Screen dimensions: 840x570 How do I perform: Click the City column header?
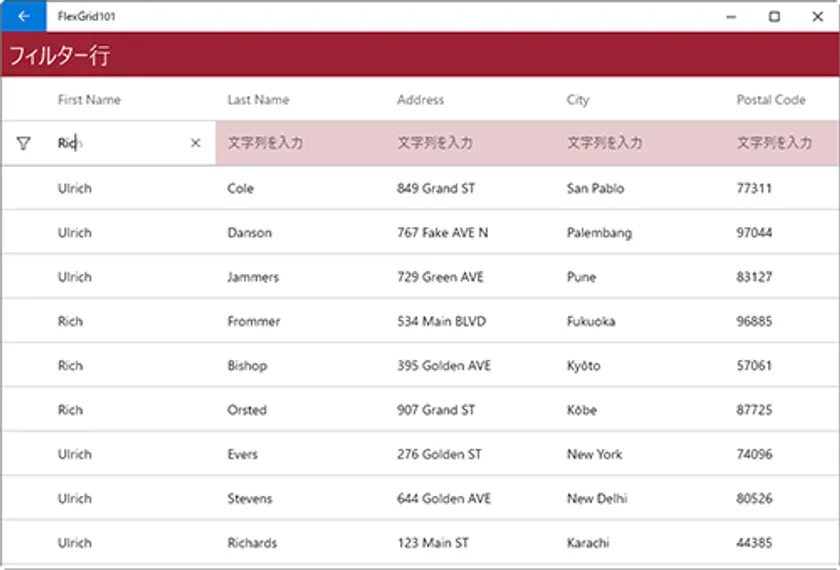pyautogui.click(x=578, y=100)
